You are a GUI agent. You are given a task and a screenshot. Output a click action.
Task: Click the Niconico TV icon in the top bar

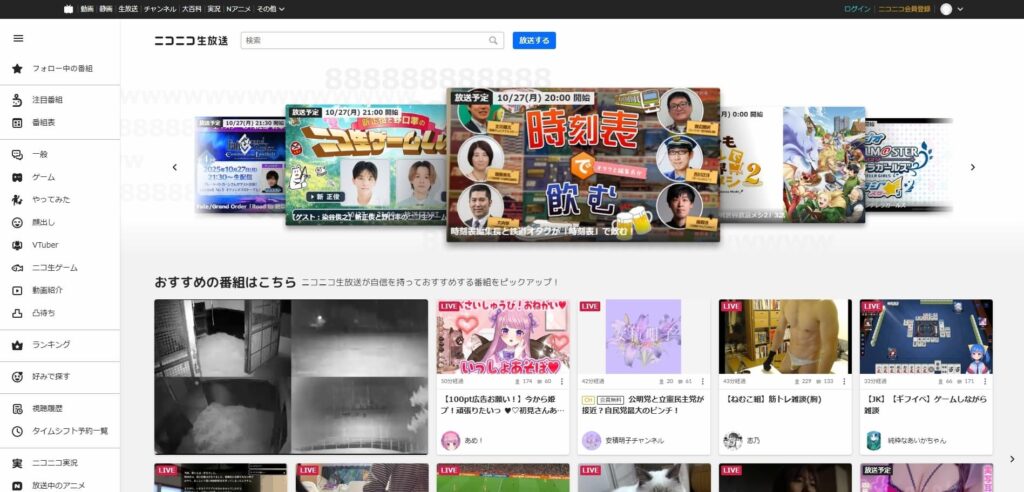[x=68, y=9]
